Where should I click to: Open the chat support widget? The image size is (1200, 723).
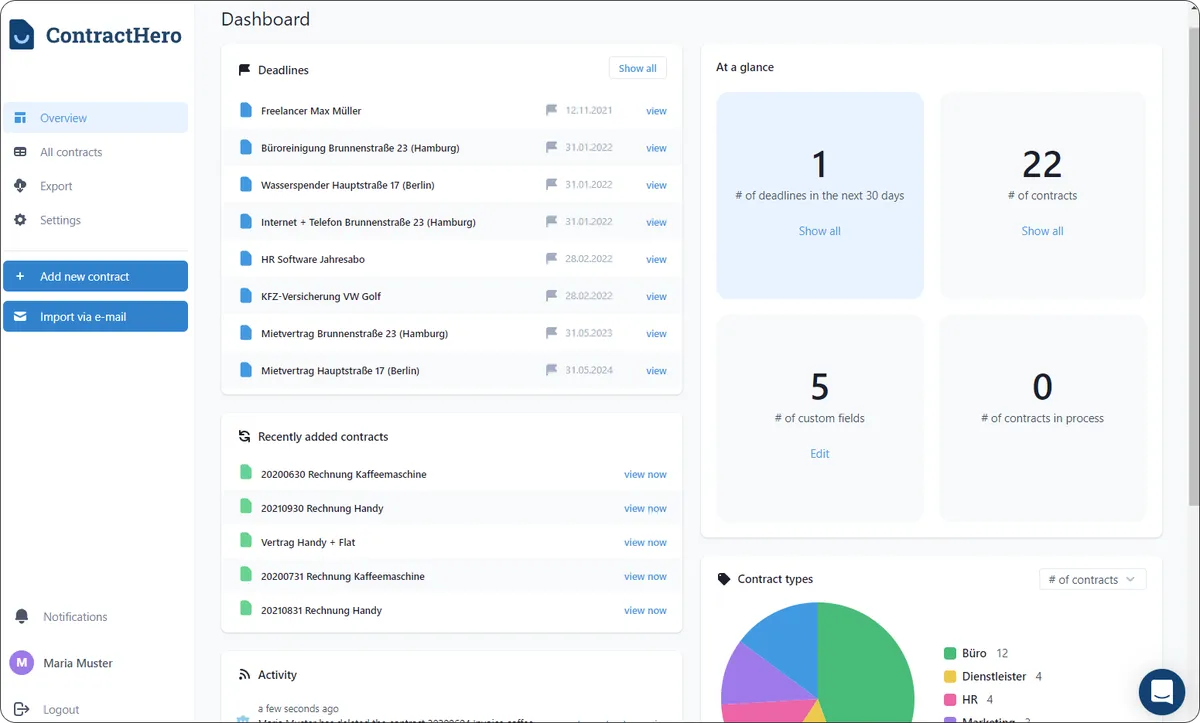point(1161,691)
